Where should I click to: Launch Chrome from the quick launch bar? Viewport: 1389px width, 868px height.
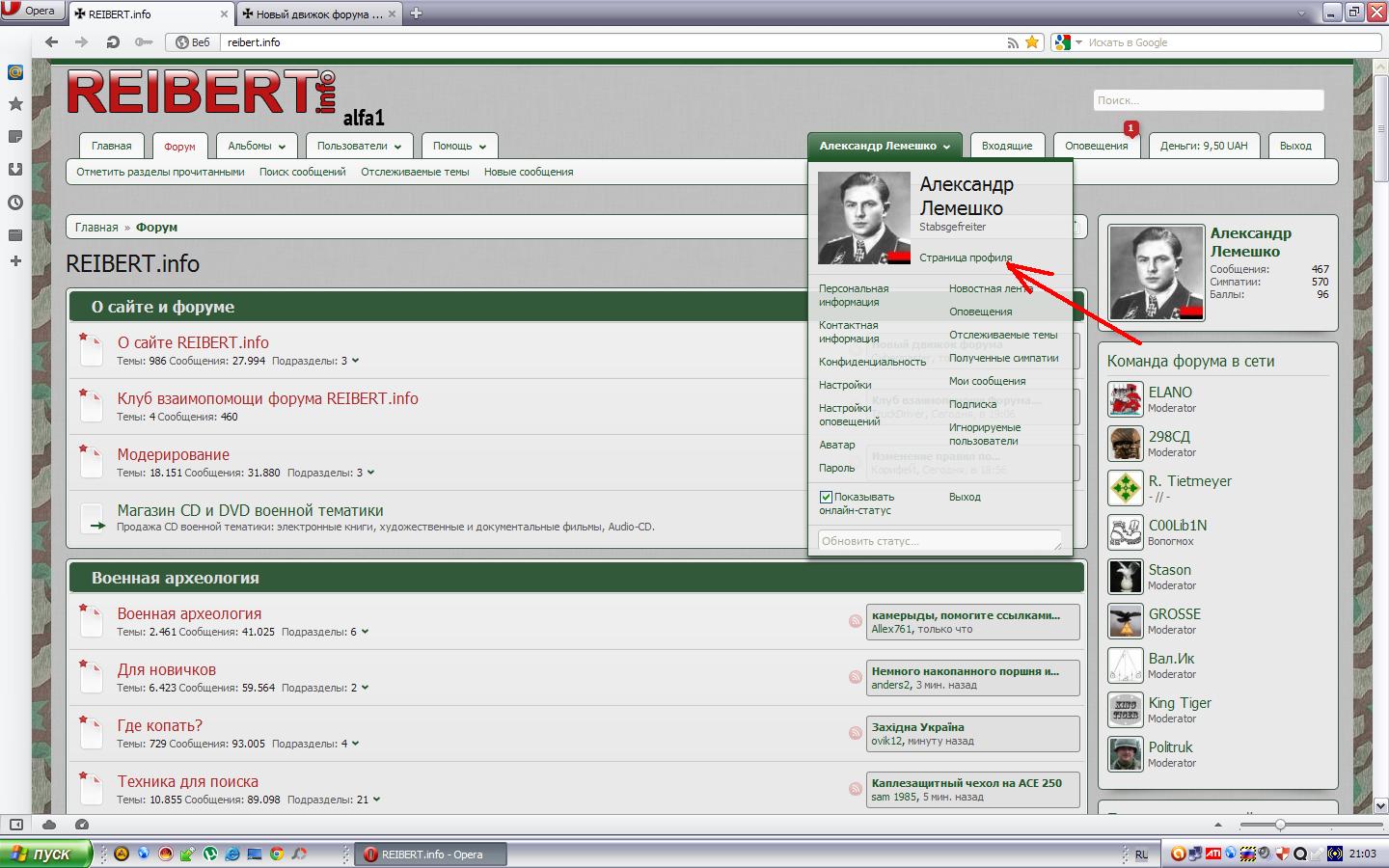(277, 854)
